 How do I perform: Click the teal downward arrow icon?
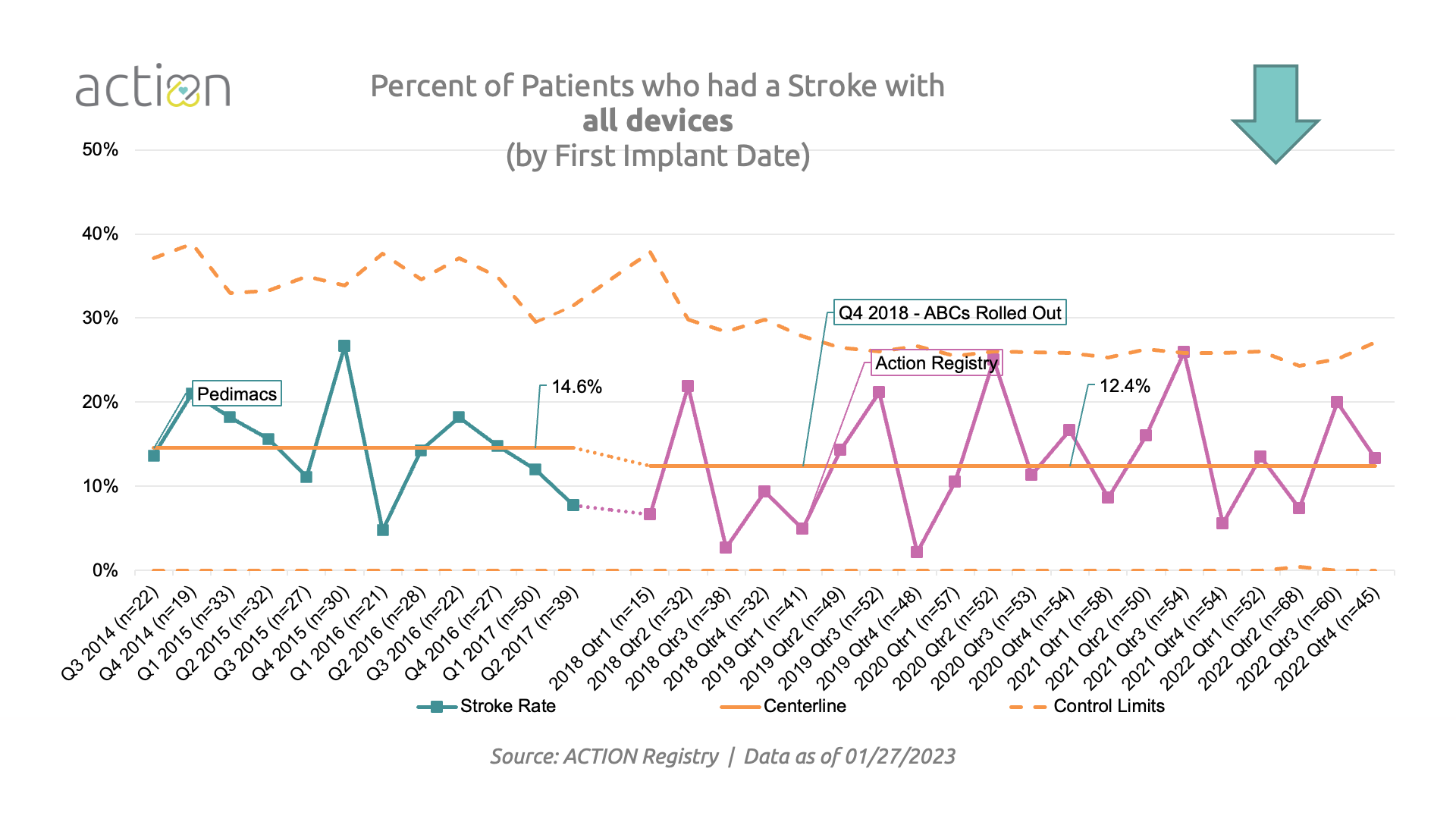[x=1276, y=113]
